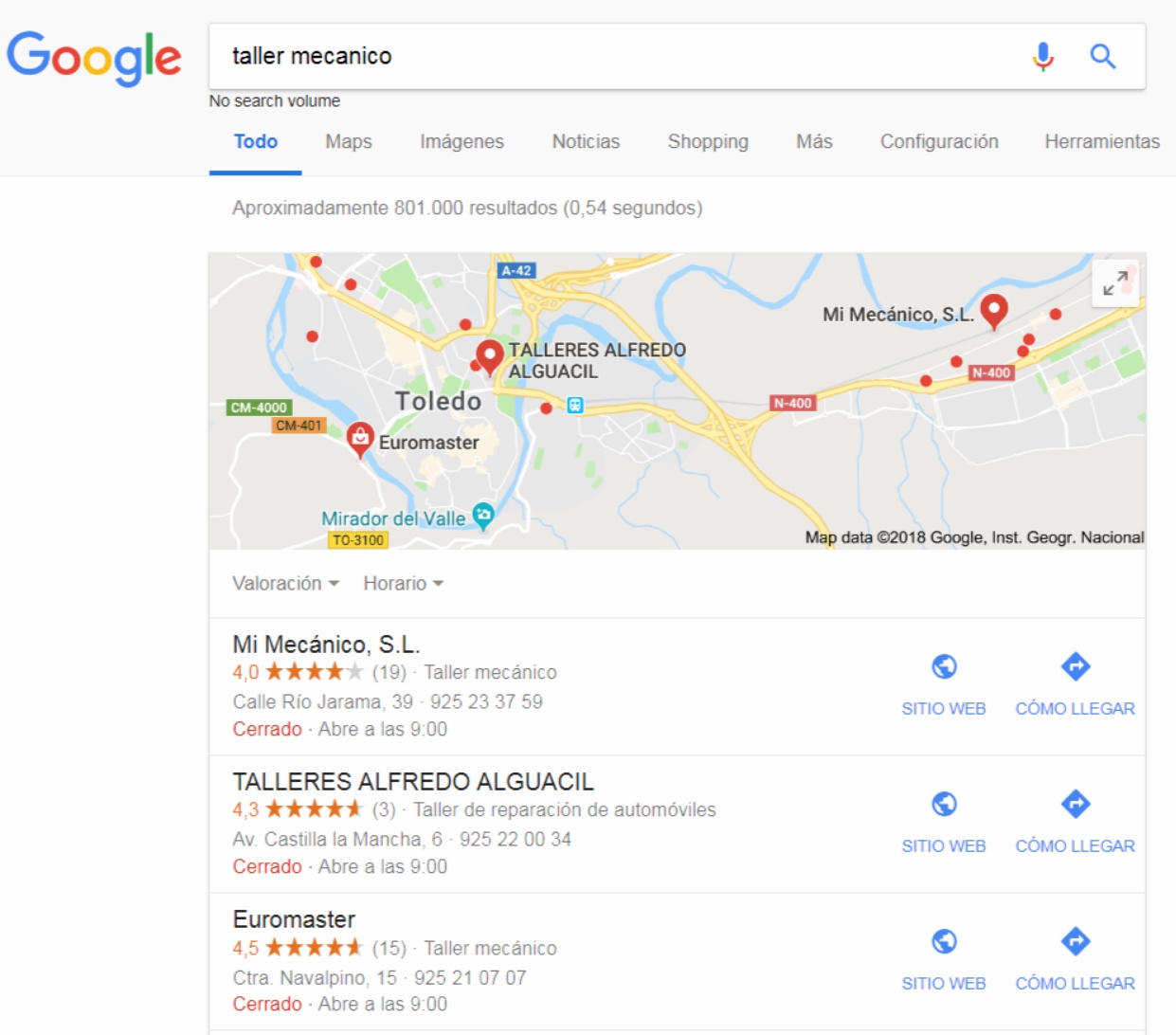Open the Euromaster listing title
The width and height of the screenshot is (1176, 1035).
pyautogui.click(x=294, y=919)
